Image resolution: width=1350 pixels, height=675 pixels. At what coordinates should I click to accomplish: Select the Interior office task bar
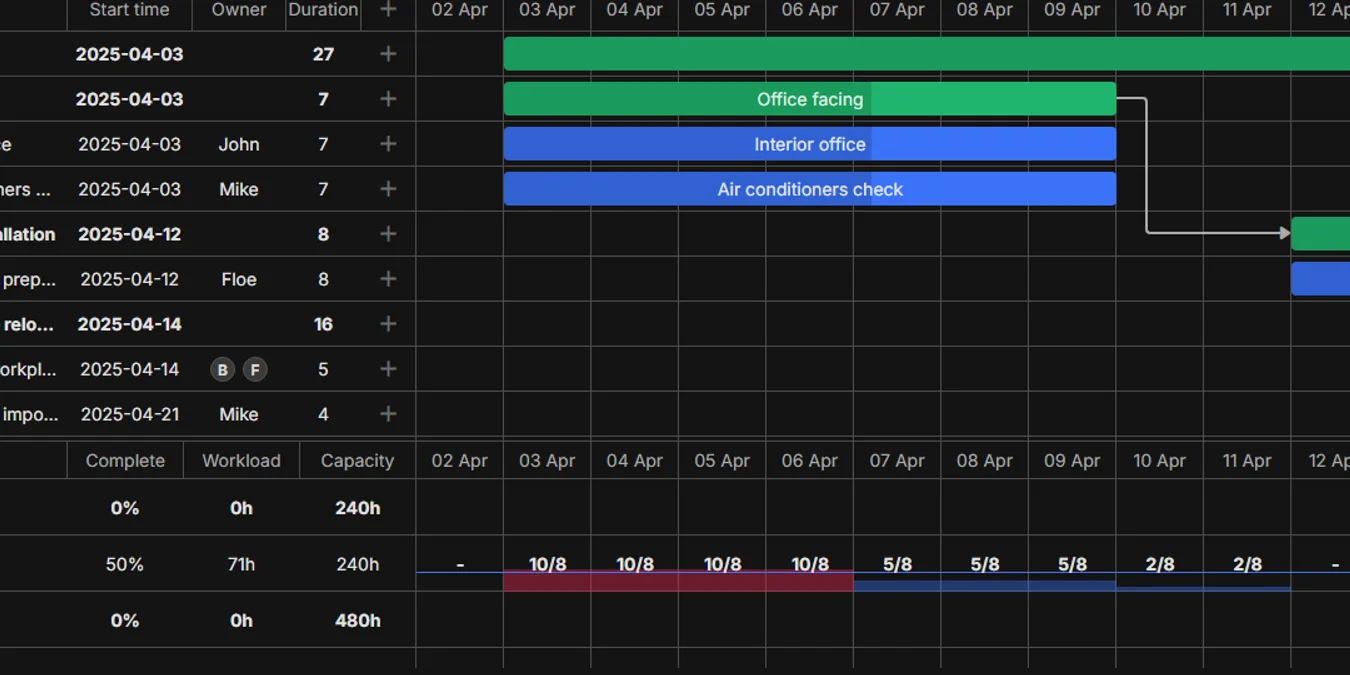coord(810,144)
